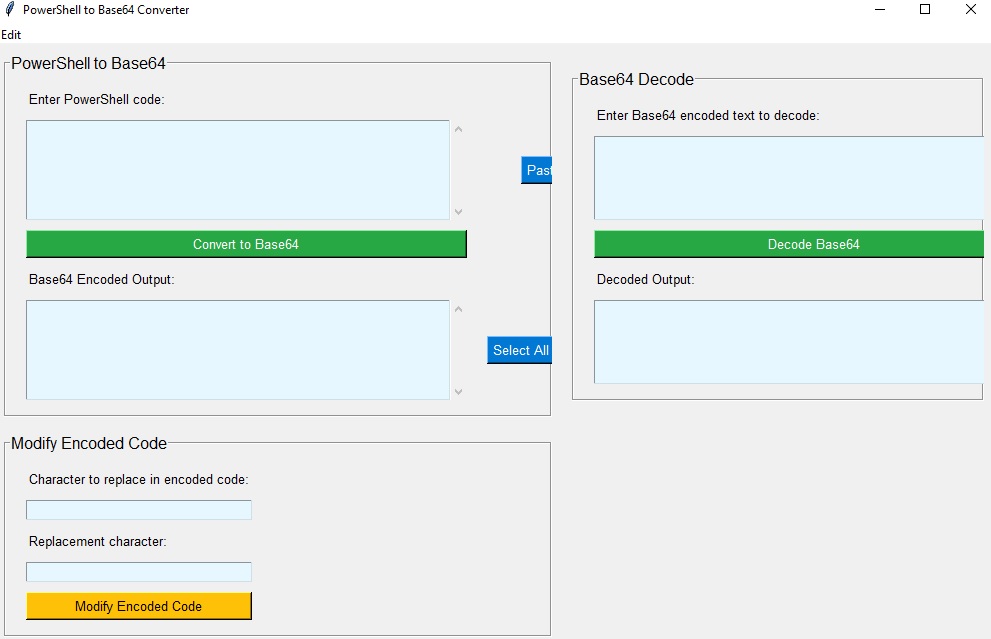Click the 'Base64 Decode' group title
The image size is (991, 639).
pyautogui.click(x=636, y=79)
